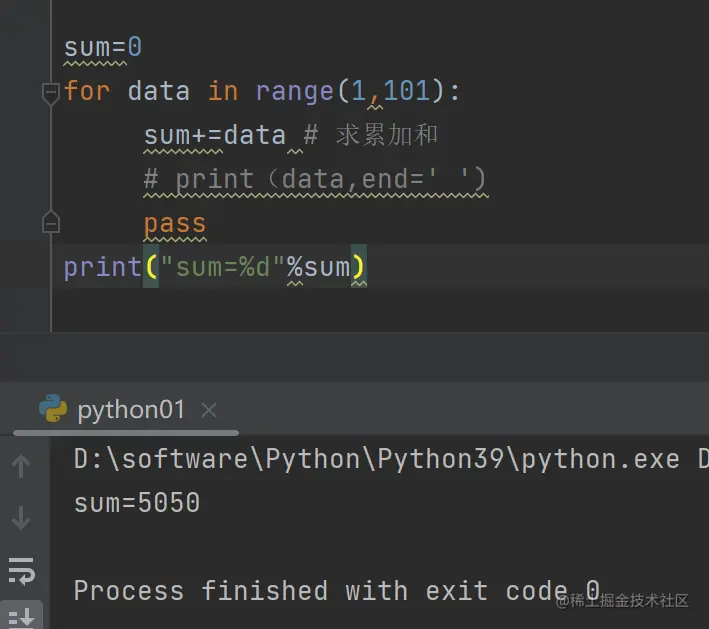Click the range function call
Screen dimensions: 709x629
[x=294, y=91]
